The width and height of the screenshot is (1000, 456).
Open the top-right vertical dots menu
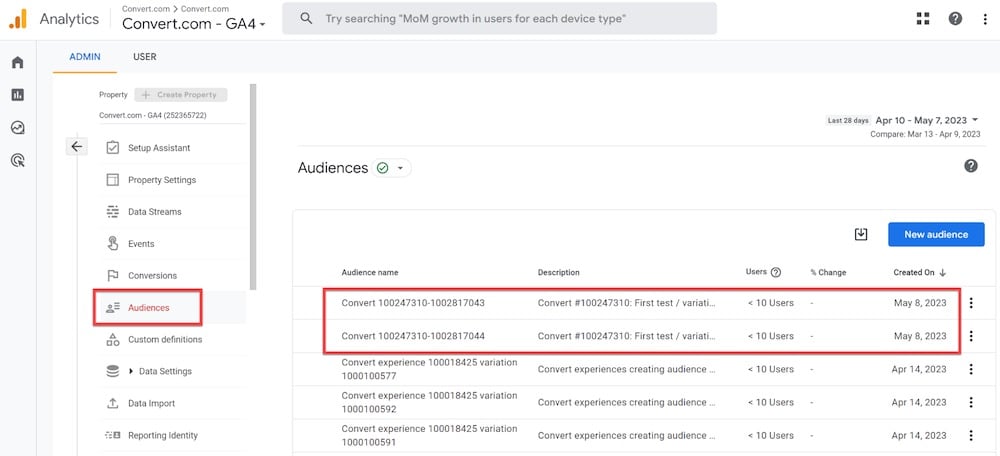(x=985, y=18)
